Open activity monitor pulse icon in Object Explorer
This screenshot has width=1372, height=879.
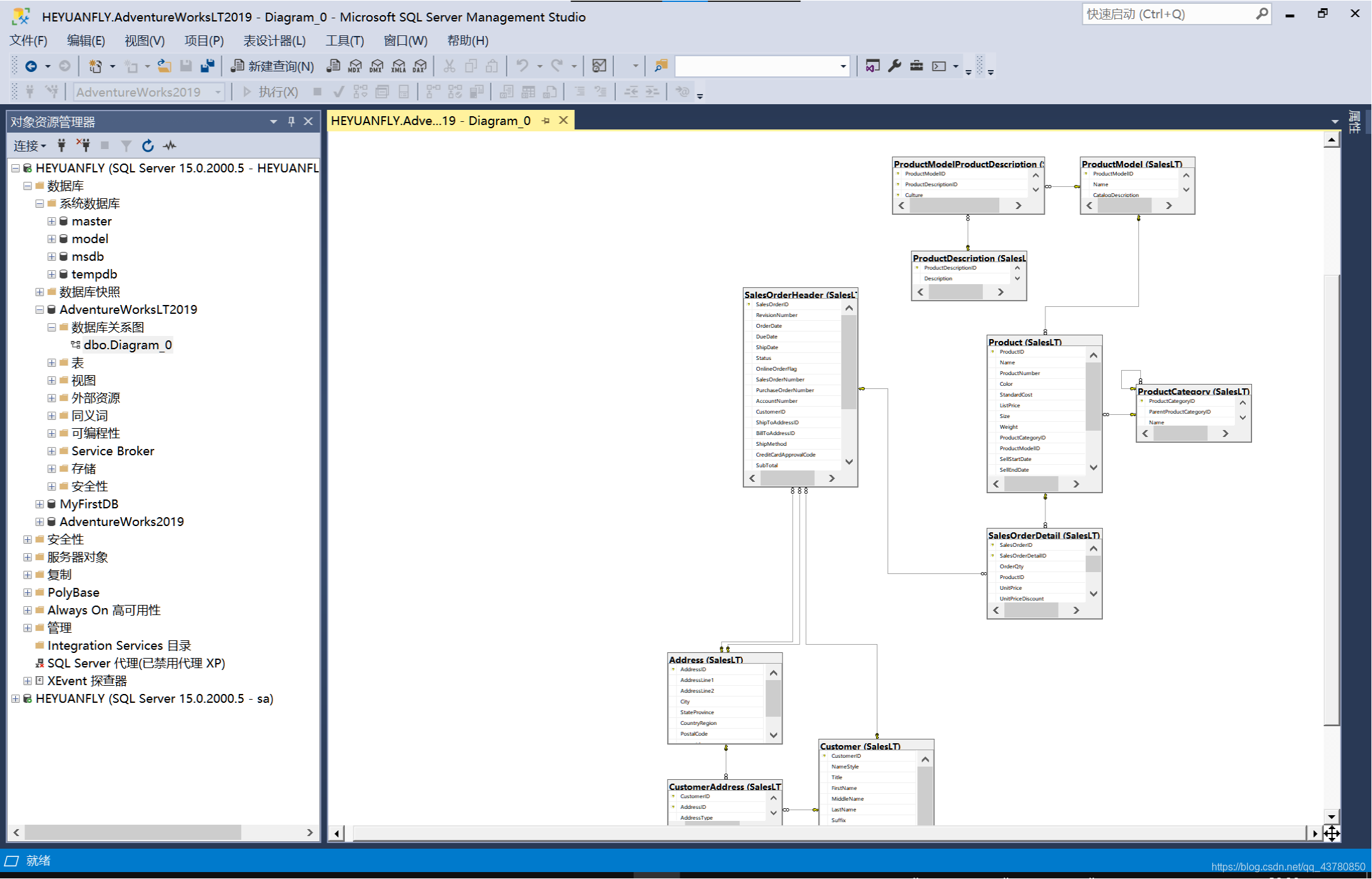169,146
